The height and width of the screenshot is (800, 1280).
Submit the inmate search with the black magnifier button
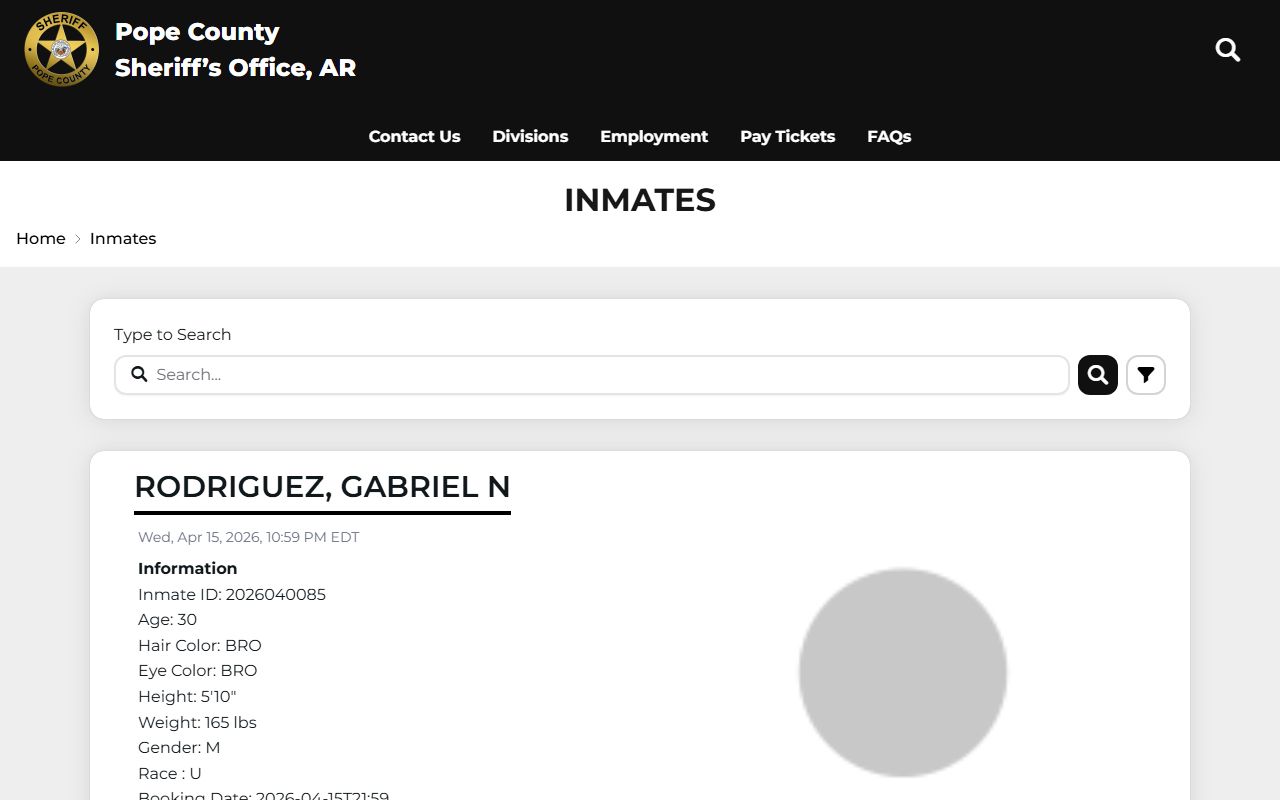1097,375
